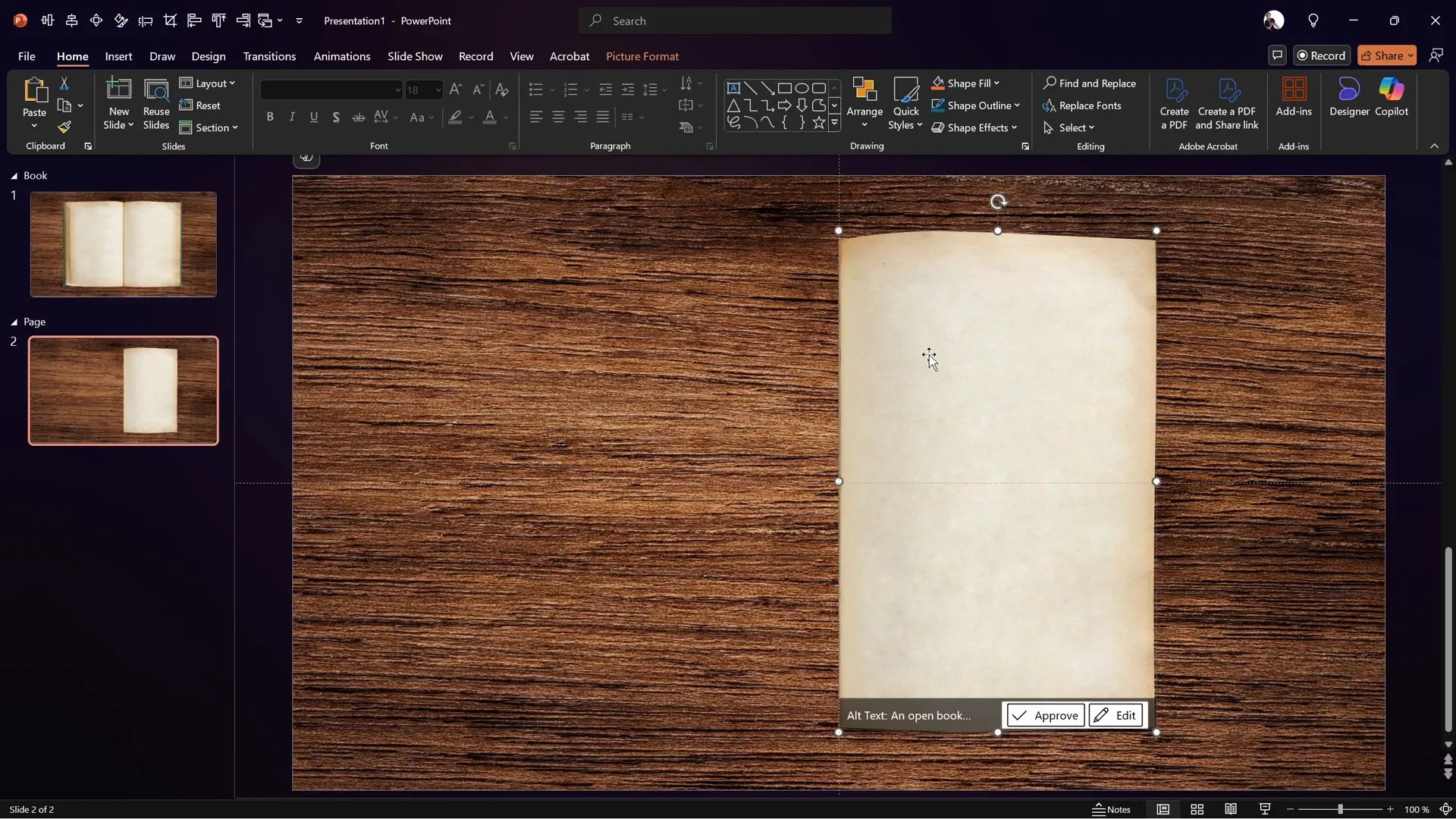
Task: Open the Designer pane
Action: click(1349, 97)
